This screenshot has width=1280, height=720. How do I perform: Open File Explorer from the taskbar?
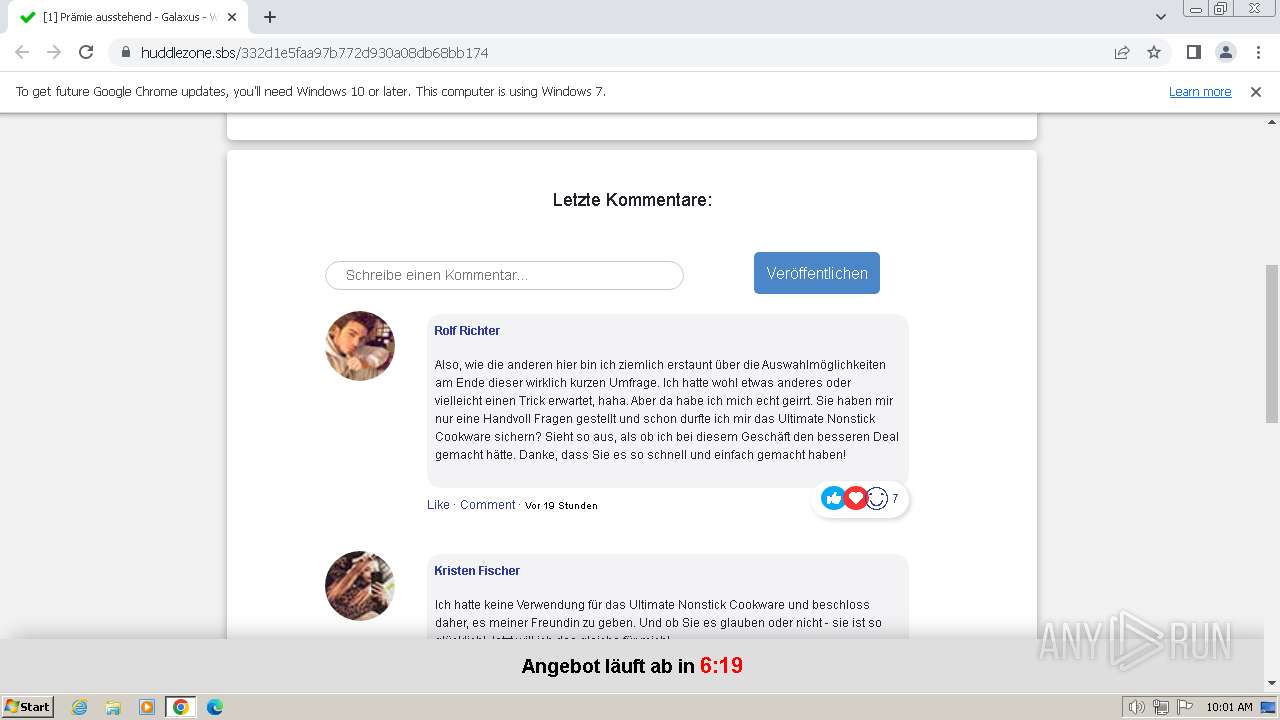pos(113,707)
